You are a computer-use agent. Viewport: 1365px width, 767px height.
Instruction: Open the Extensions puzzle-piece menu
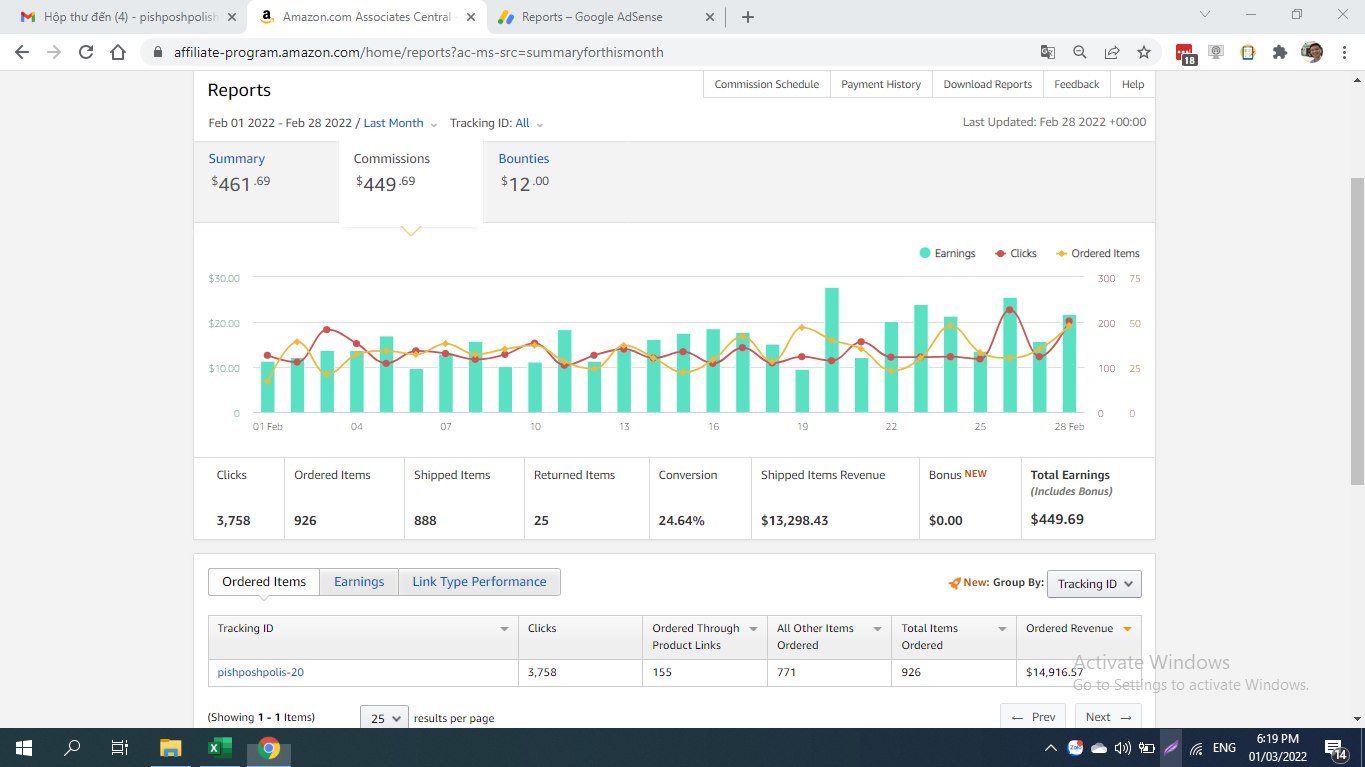click(x=1280, y=52)
